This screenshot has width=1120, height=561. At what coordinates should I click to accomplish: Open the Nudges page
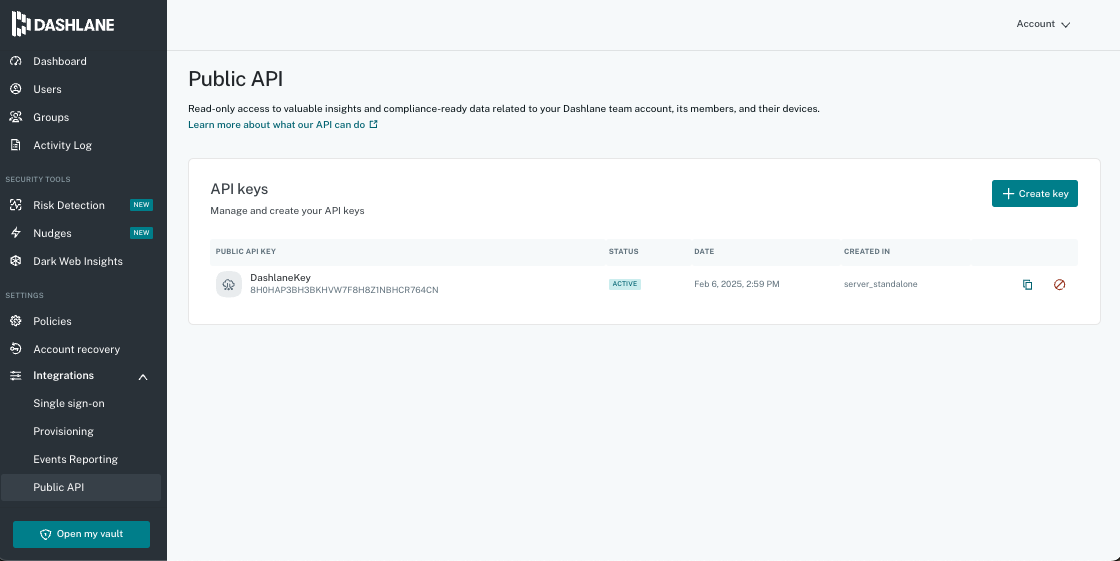[52, 233]
